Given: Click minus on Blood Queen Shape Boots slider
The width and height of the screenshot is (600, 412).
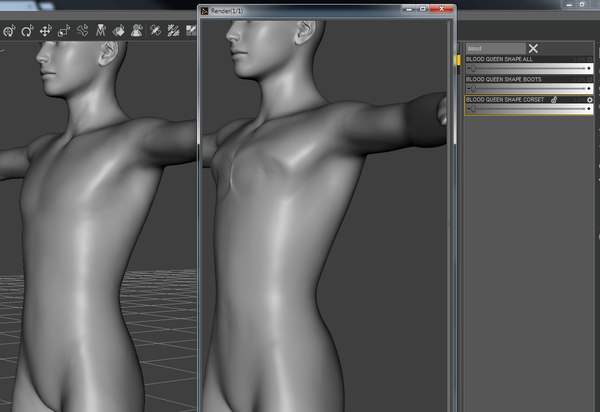Looking at the screenshot, I should [x=468, y=89].
